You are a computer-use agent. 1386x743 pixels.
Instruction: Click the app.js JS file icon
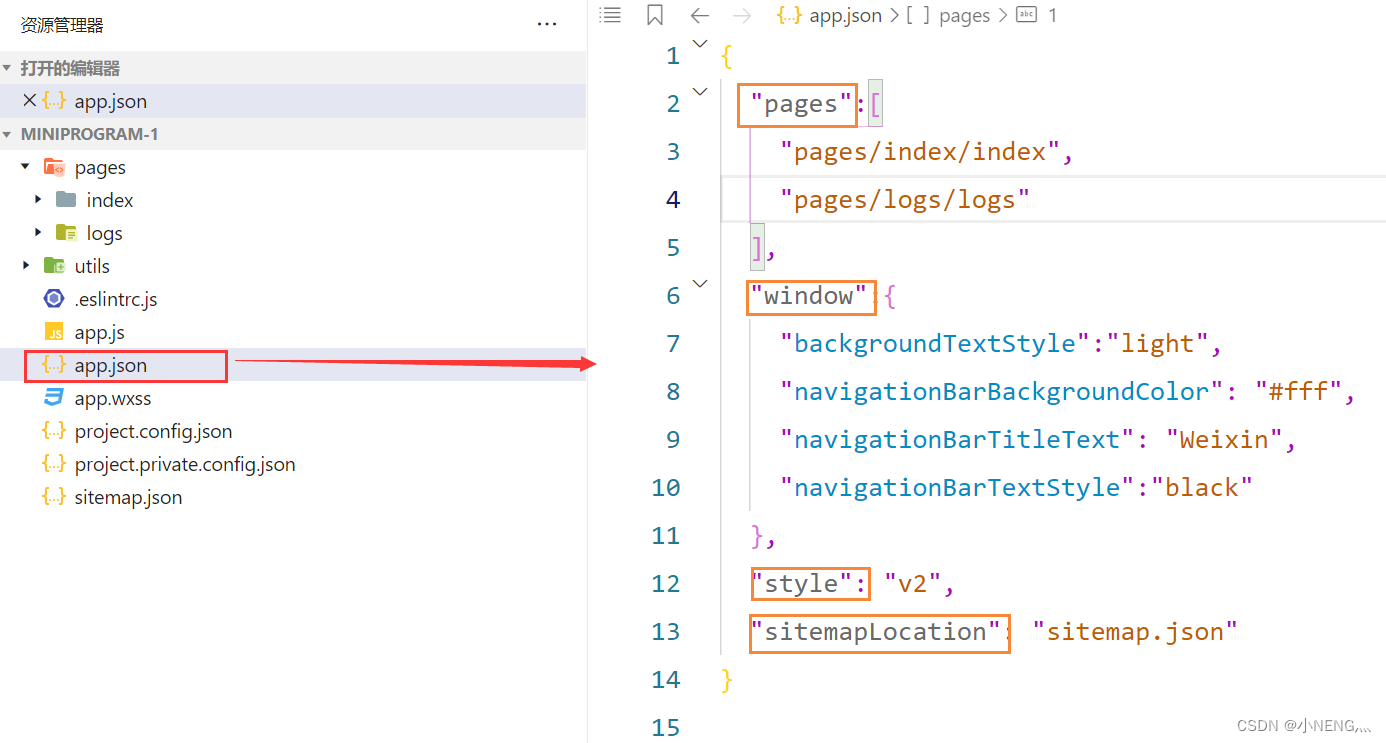pos(54,332)
